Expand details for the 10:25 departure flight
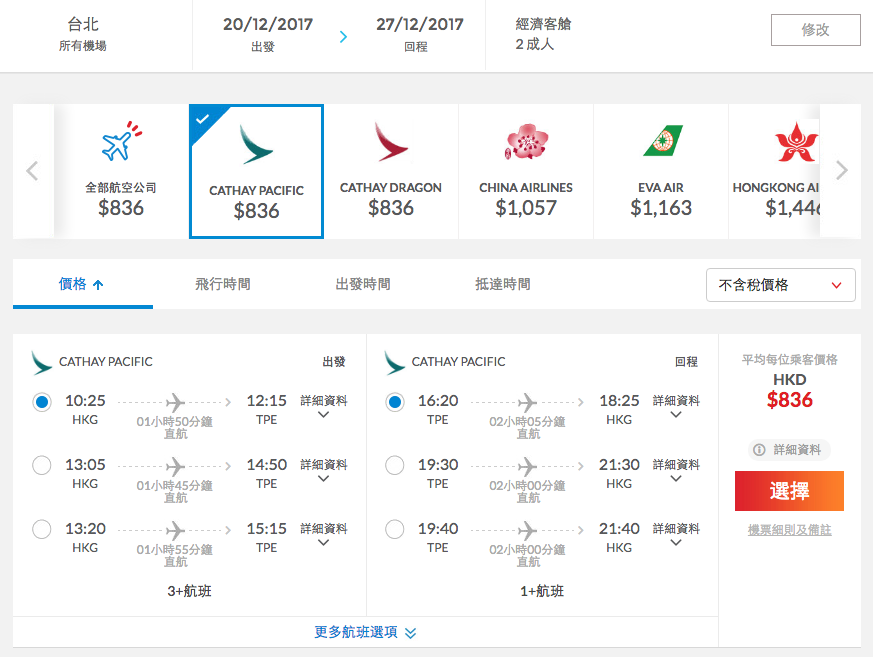The width and height of the screenshot is (873, 657). click(323, 406)
